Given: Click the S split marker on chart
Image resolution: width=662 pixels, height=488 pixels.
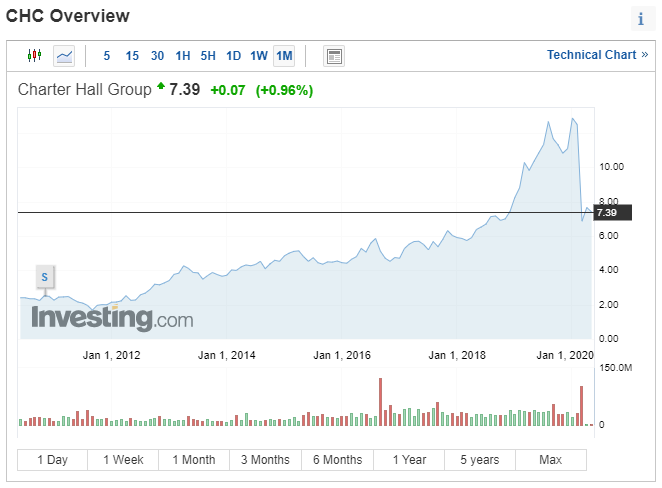Looking at the screenshot, I should [45, 277].
